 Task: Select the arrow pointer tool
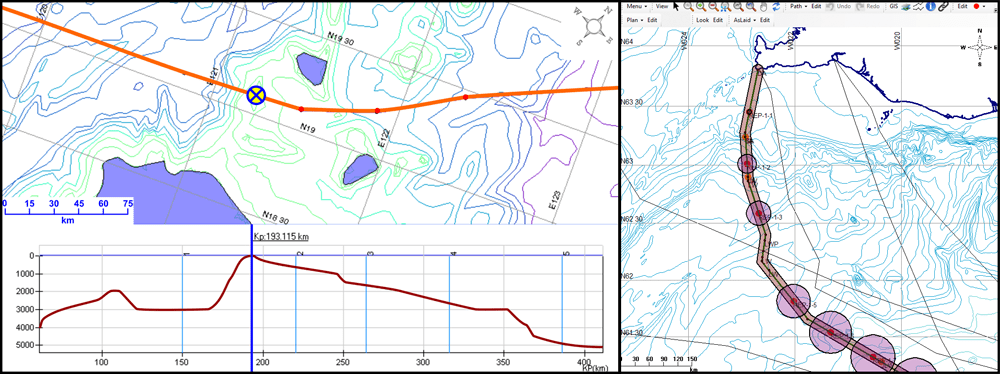pyautogui.click(x=676, y=6)
